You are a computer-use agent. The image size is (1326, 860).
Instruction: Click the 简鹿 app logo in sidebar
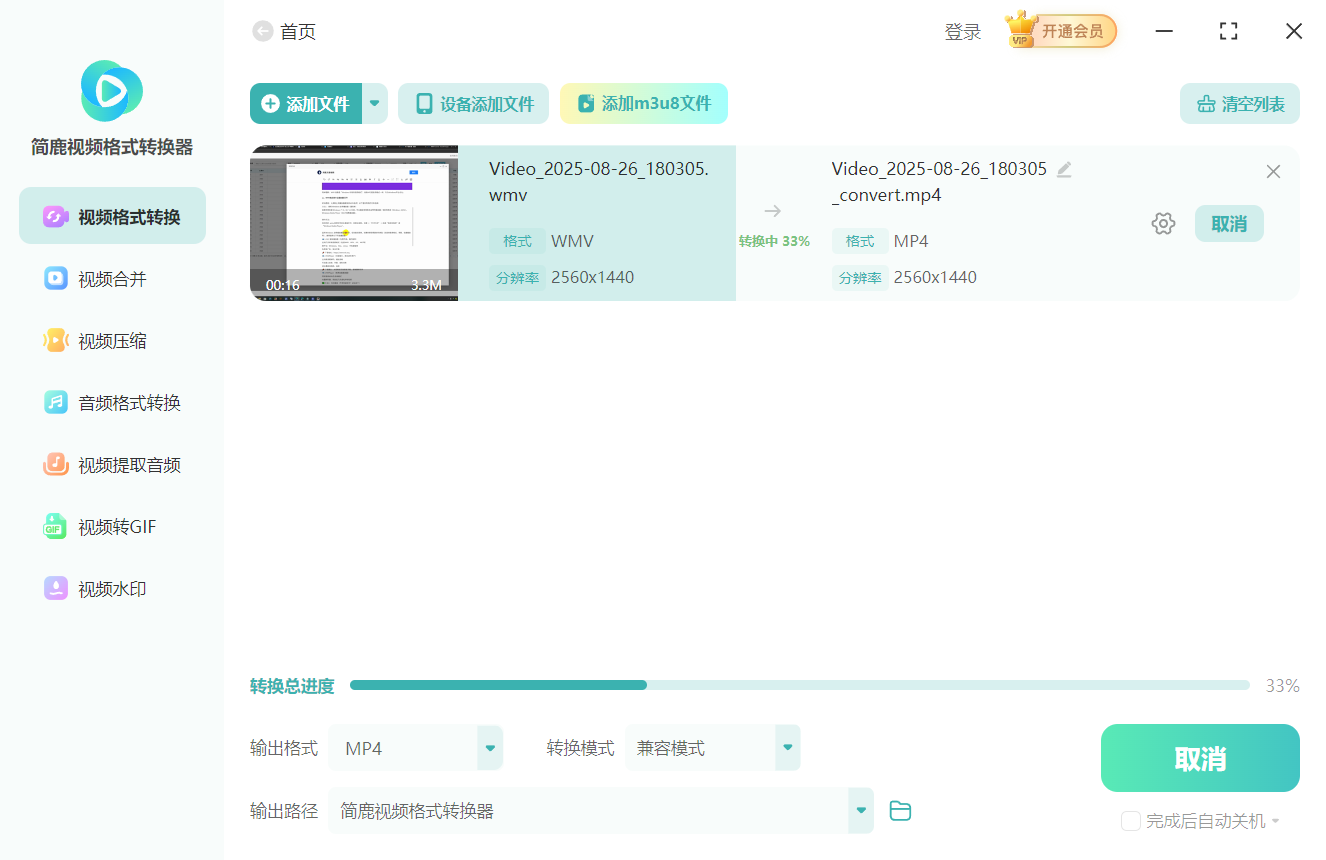click(x=111, y=92)
